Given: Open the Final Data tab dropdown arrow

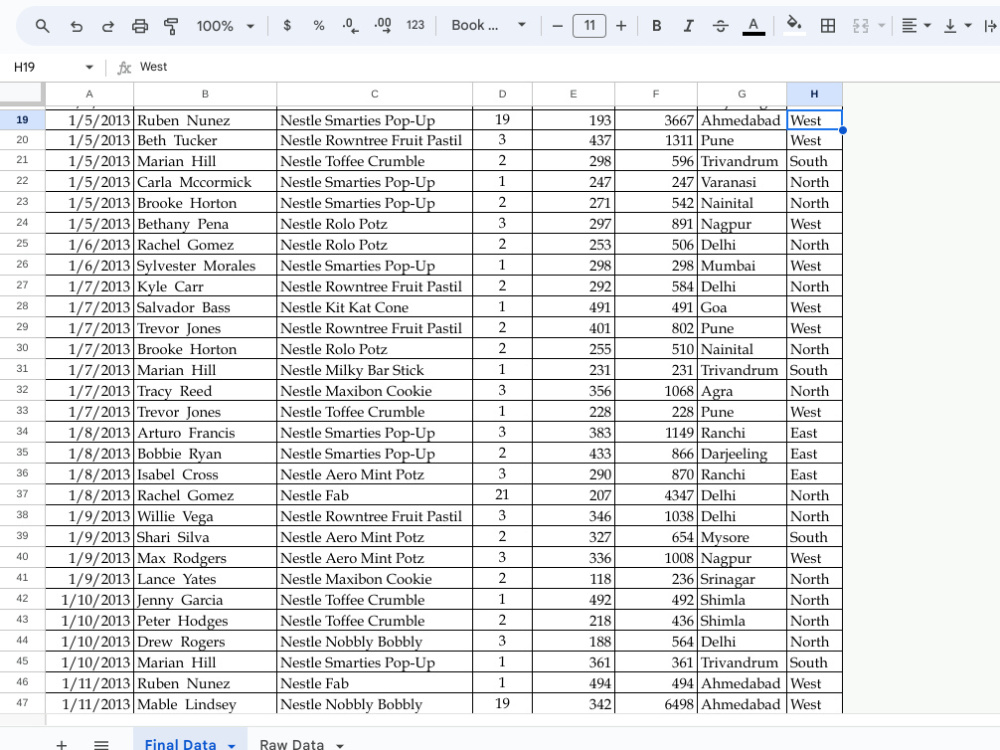Looking at the screenshot, I should click(232, 745).
